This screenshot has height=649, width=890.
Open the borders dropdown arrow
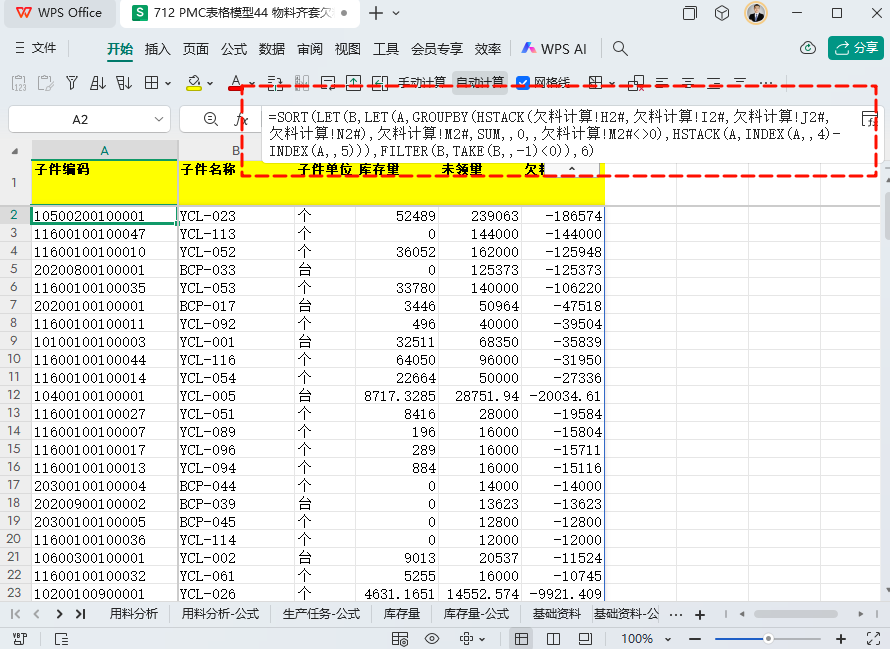click(168, 83)
